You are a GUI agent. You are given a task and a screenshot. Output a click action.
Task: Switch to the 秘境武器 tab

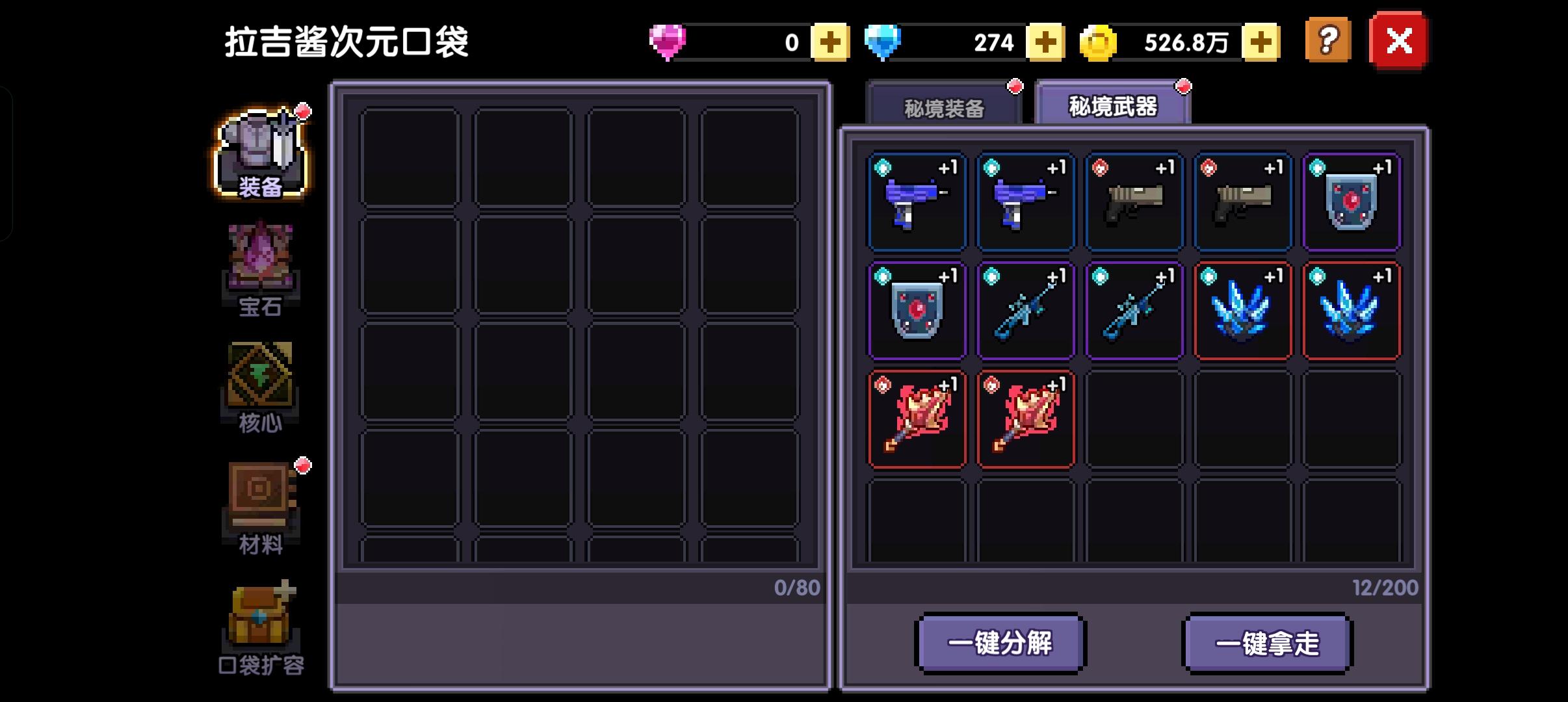coord(1113,103)
